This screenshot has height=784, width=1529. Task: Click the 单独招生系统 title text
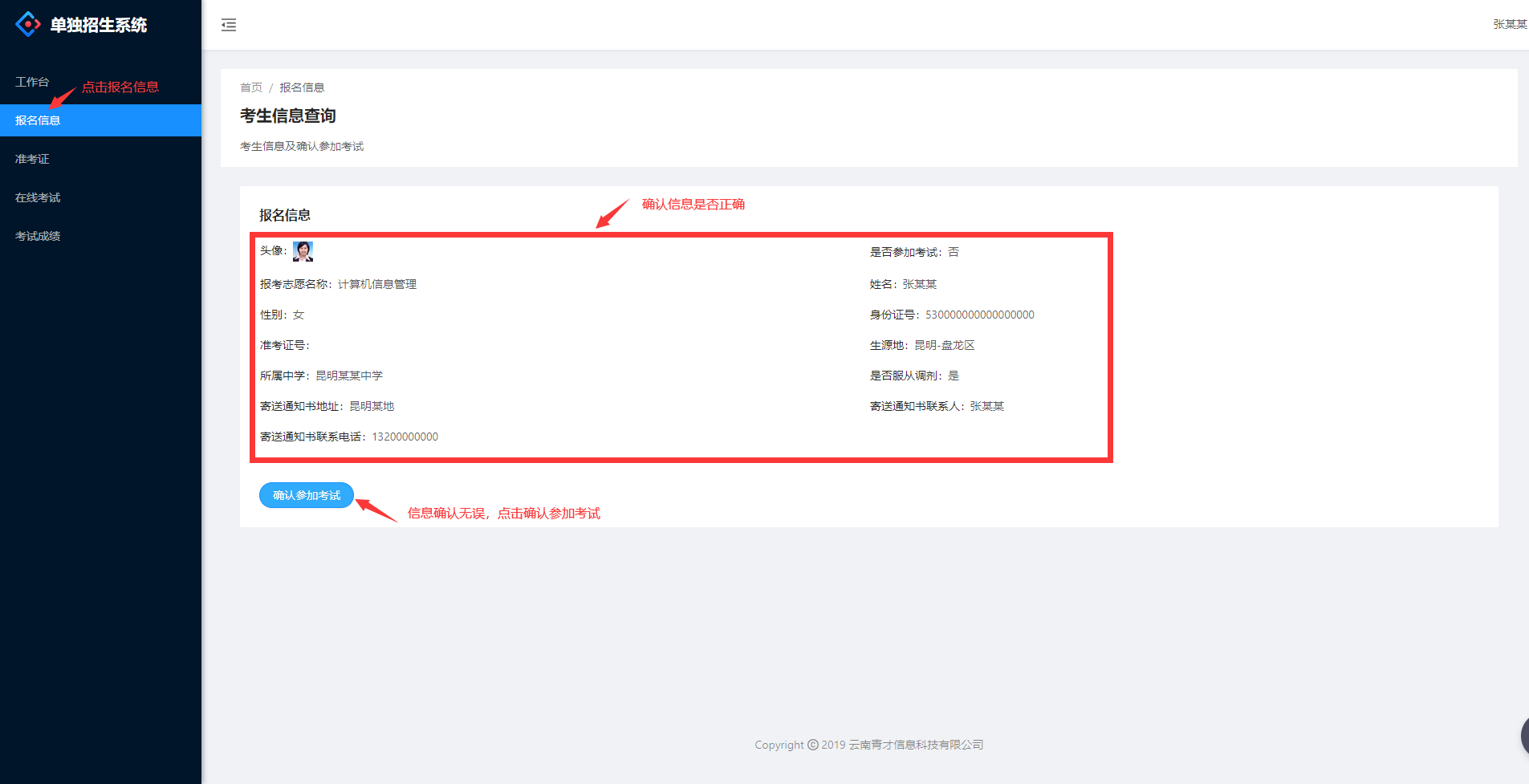[99, 25]
